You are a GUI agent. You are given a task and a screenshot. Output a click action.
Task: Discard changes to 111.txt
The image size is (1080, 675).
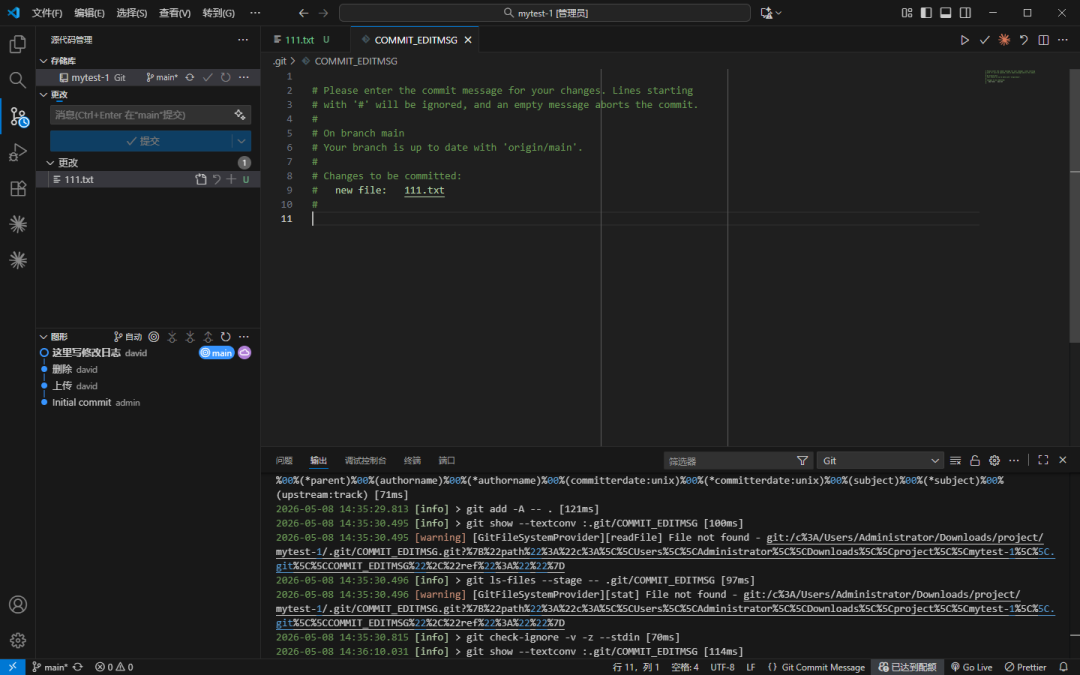[x=216, y=179]
